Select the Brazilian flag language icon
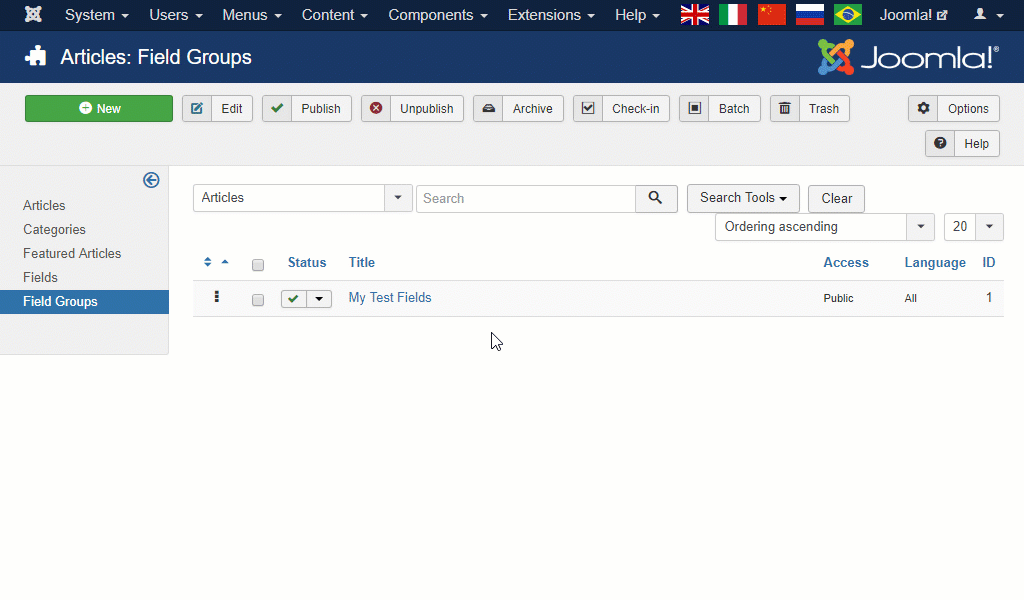Image resolution: width=1024 pixels, height=600 pixels. click(x=847, y=14)
